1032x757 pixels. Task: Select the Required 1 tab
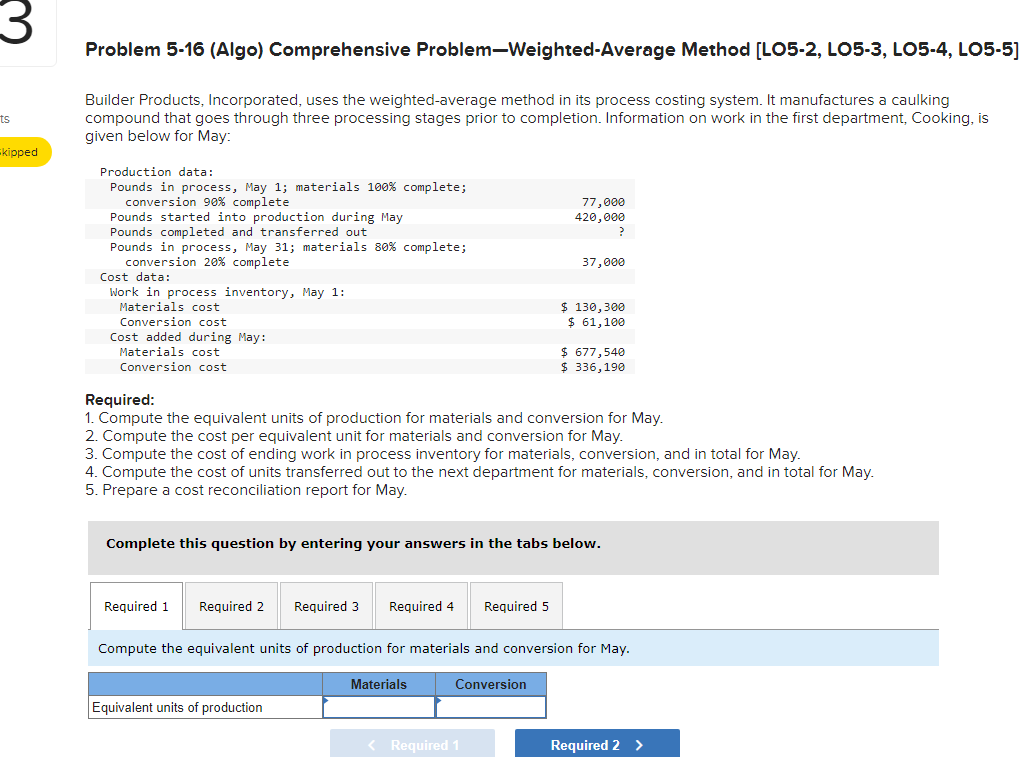[x=136, y=605]
